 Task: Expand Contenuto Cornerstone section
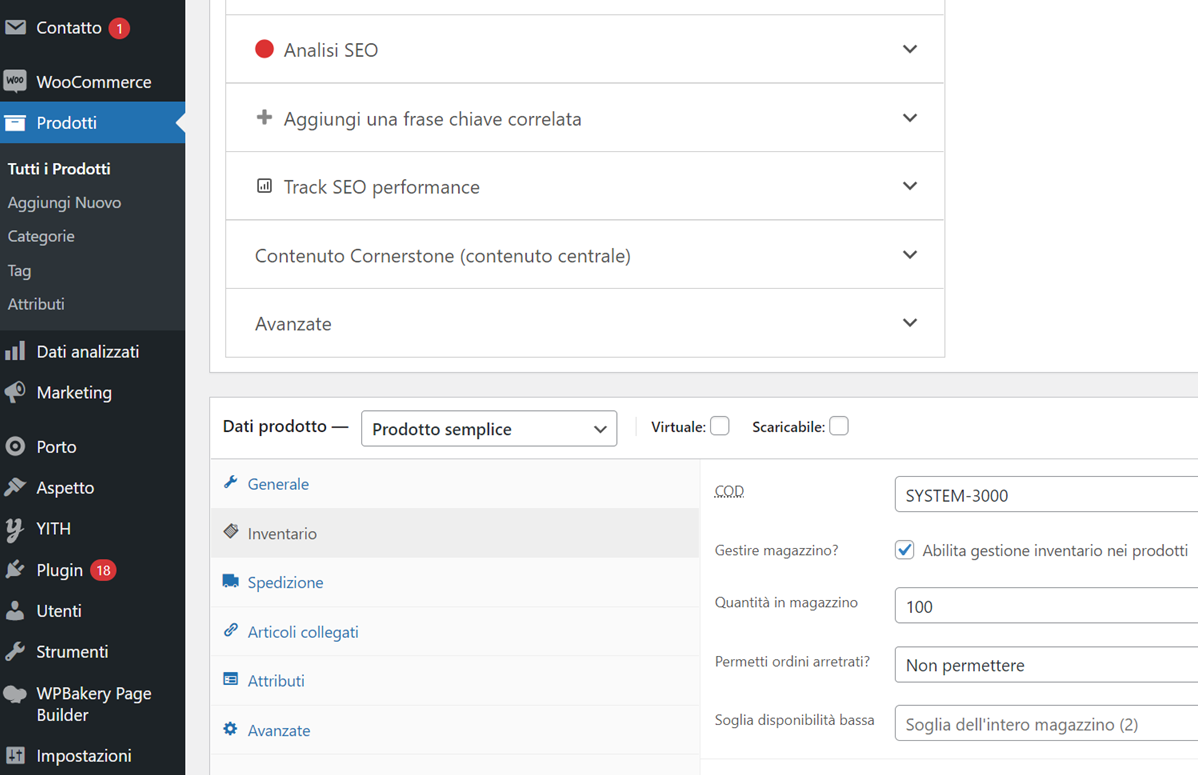585,256
